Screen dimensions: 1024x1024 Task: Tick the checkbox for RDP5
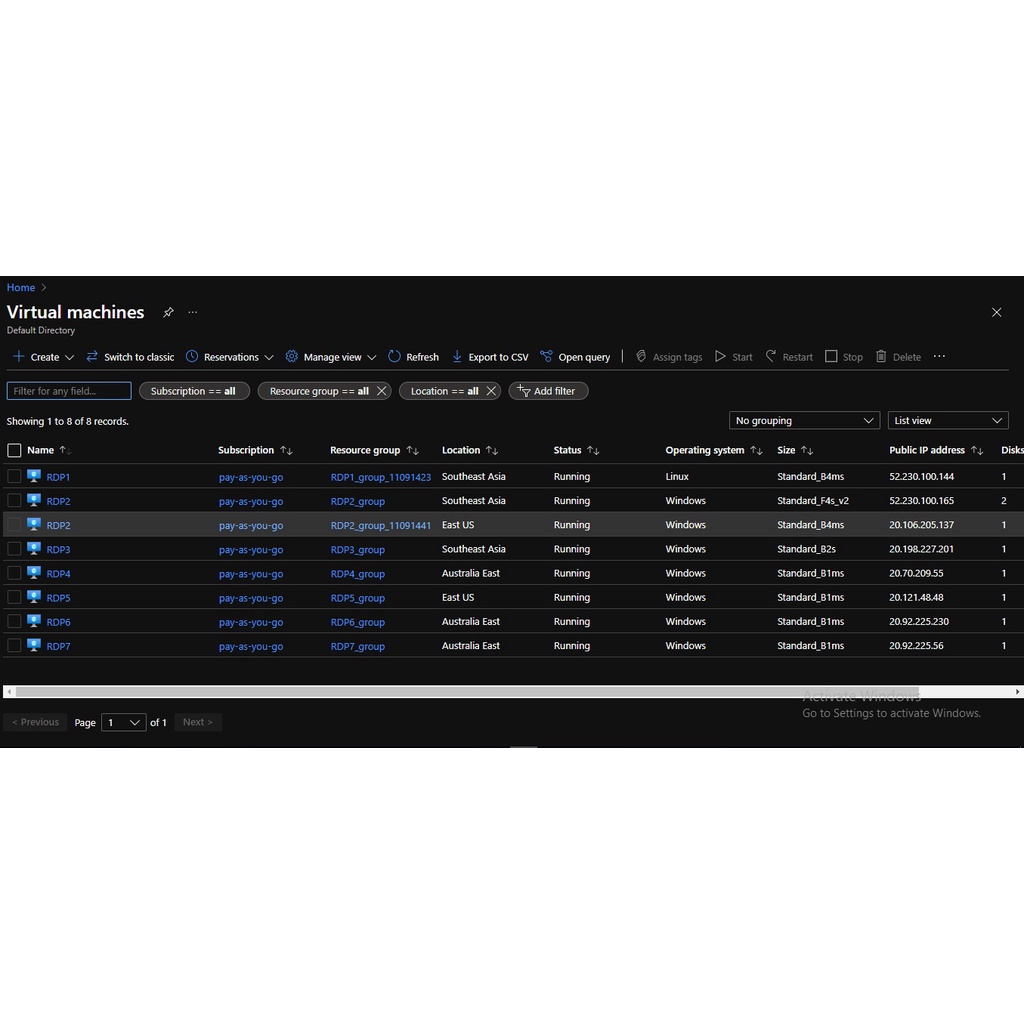(x=14, y=598)
